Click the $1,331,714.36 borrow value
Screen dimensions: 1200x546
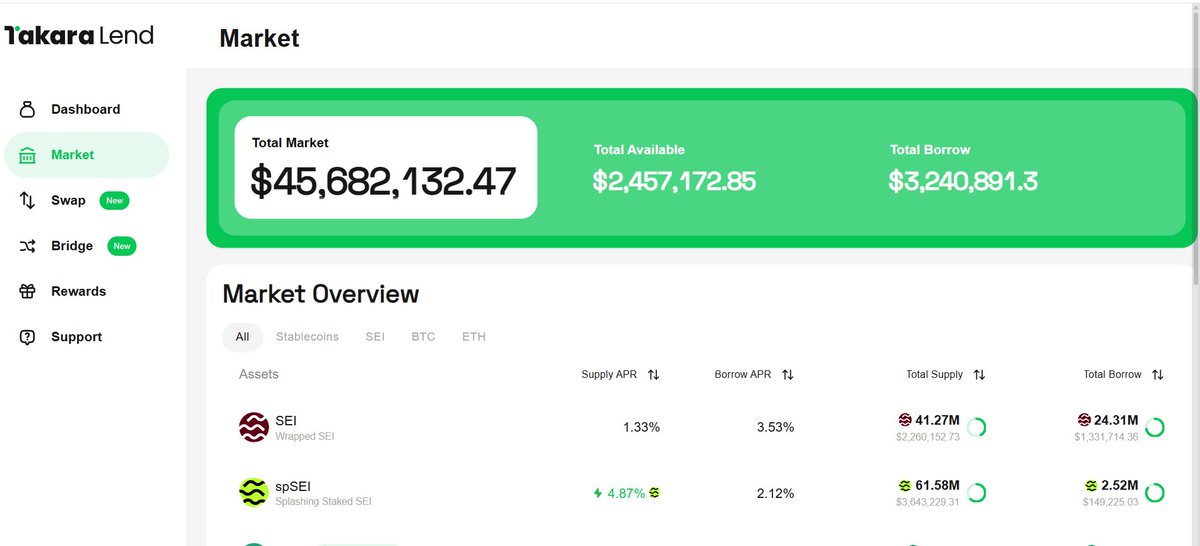pyautogui.click(x=1106, y=437)
